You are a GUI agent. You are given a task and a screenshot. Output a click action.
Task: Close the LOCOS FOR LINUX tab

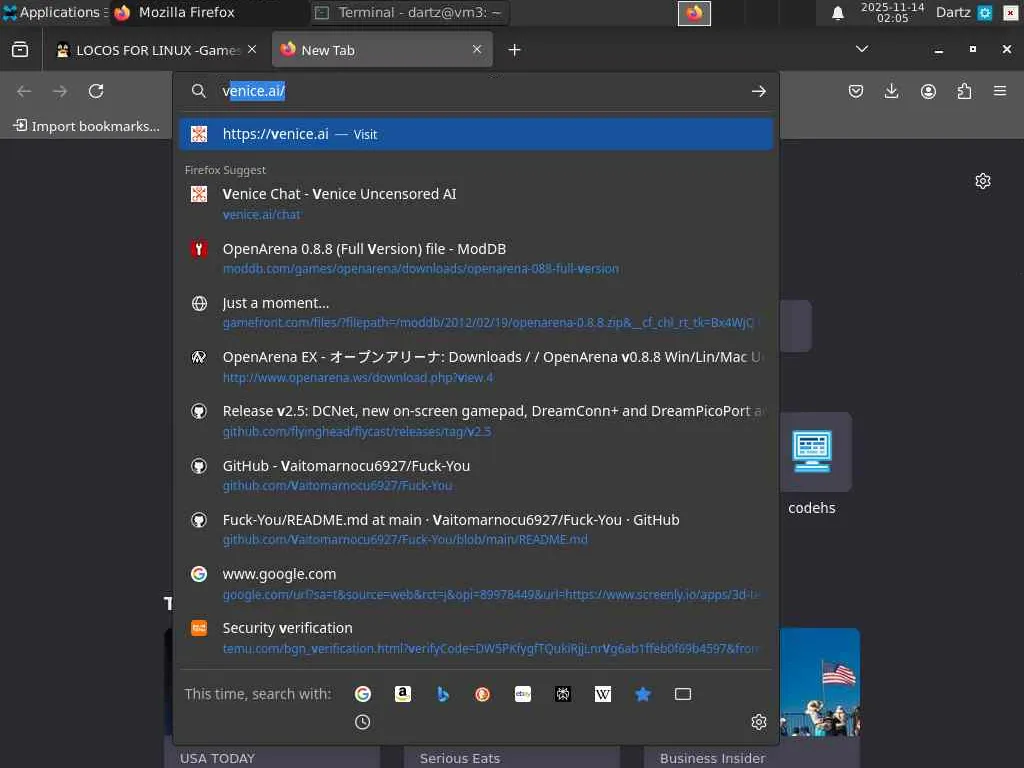252,50
